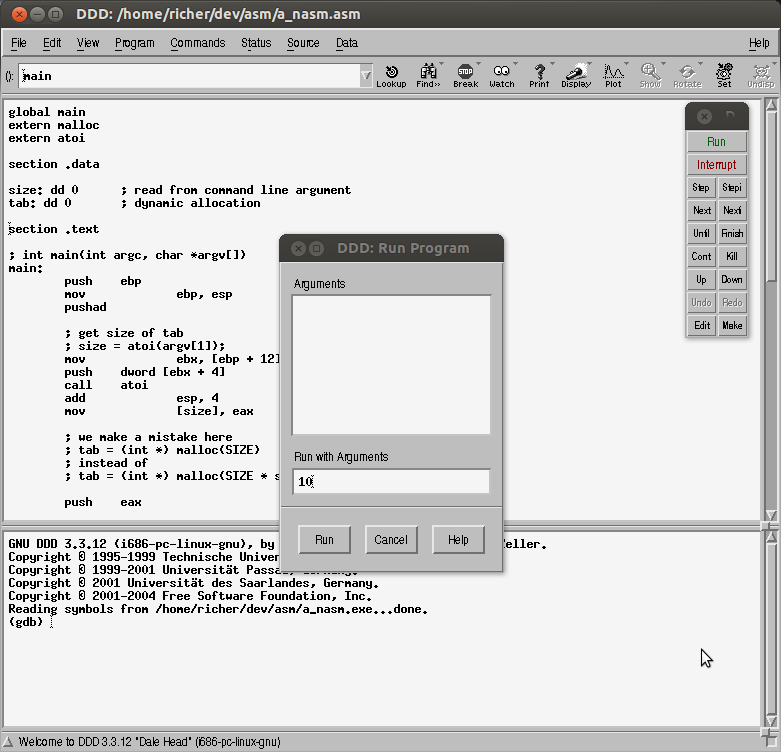Click the source pane scrollbar up arrow
Image resolution: width=781 pixels, height=752 pixels.
tap(771, 105)
